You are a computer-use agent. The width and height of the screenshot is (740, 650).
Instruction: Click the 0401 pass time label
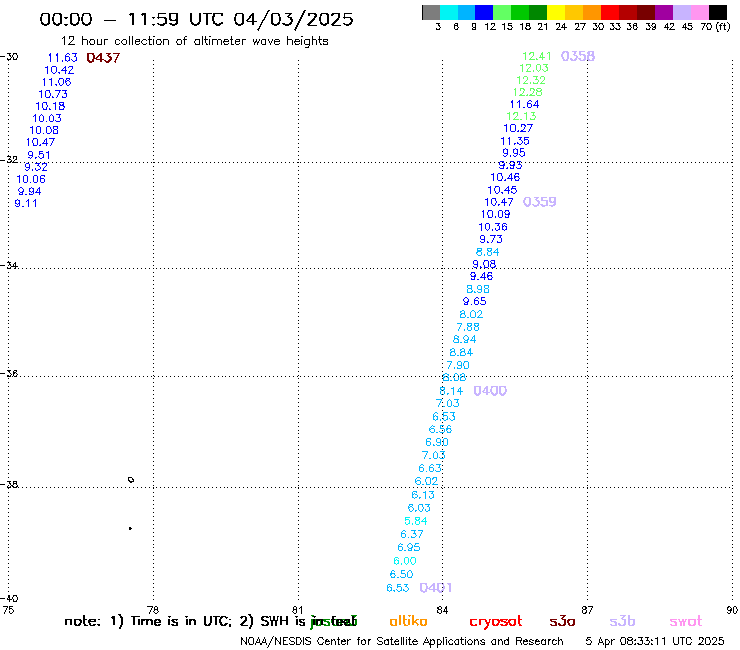pos(436,588)
